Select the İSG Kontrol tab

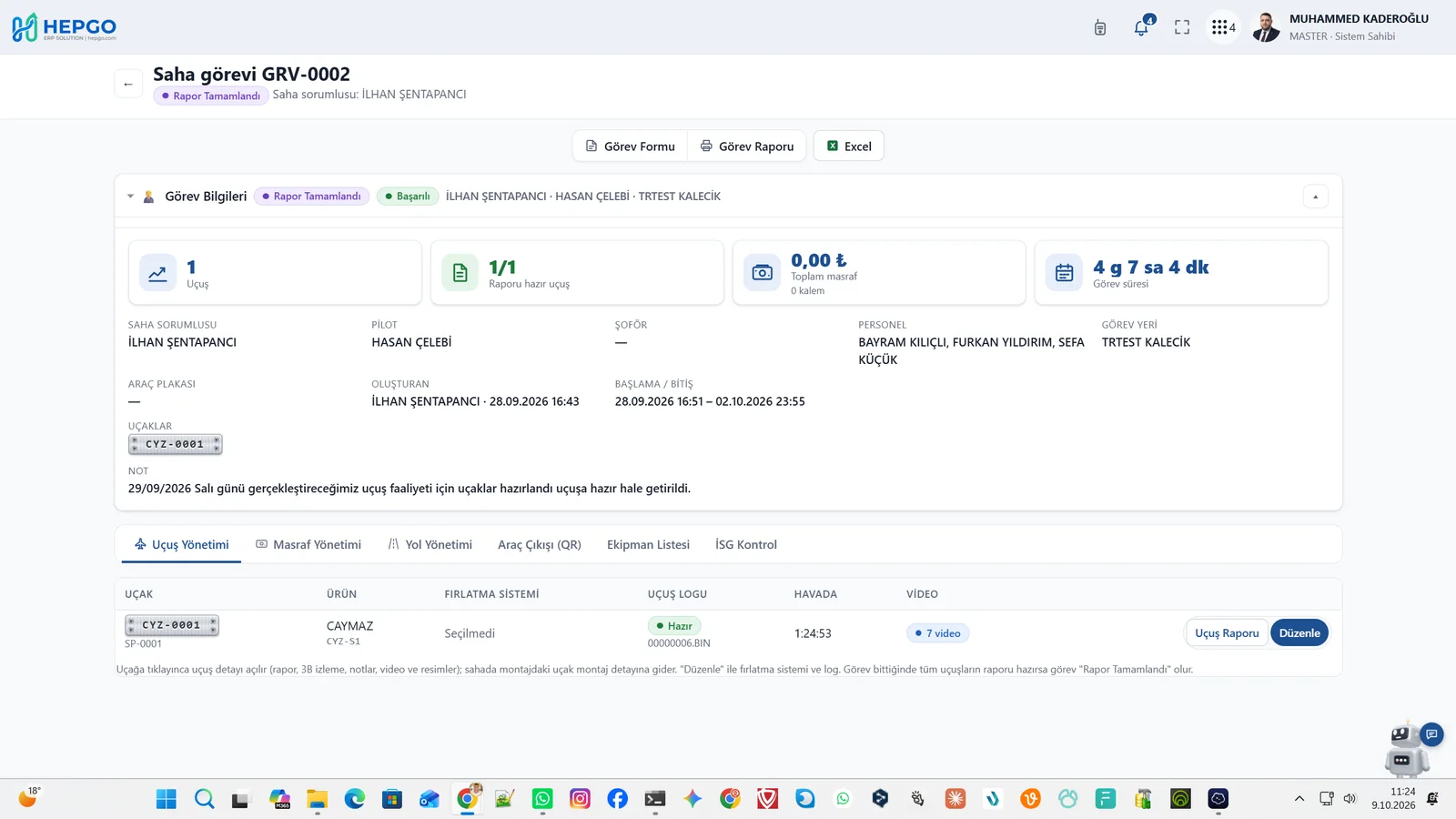tap(746, 544)
